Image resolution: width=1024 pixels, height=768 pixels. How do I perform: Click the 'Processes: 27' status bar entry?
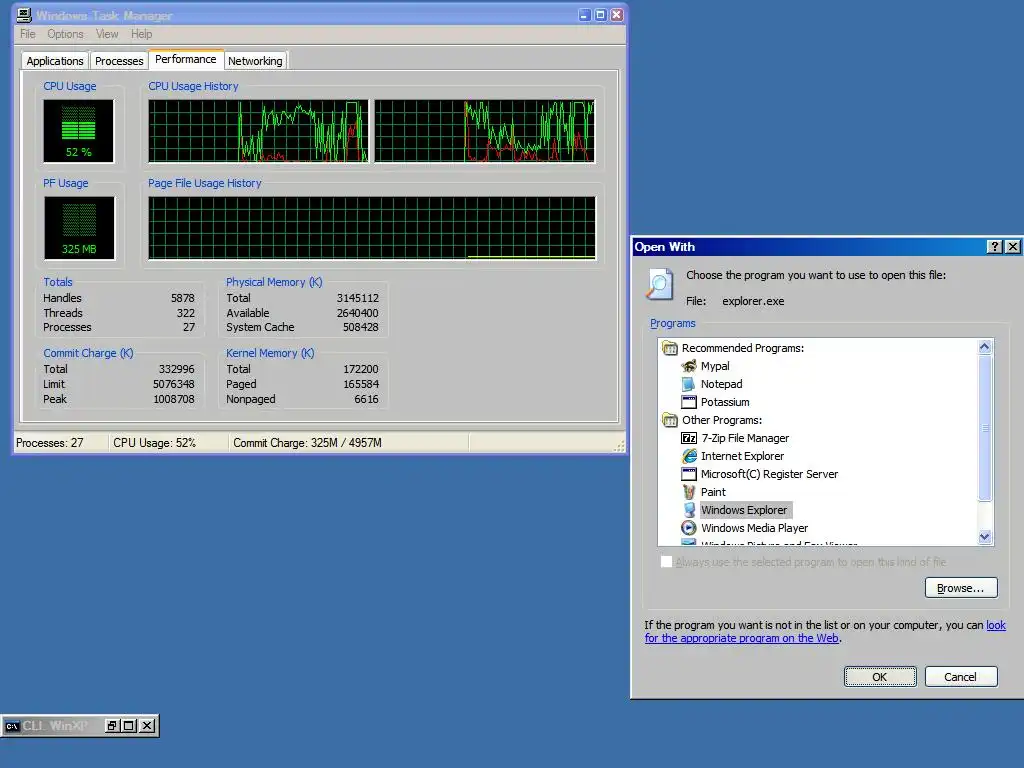50,443
